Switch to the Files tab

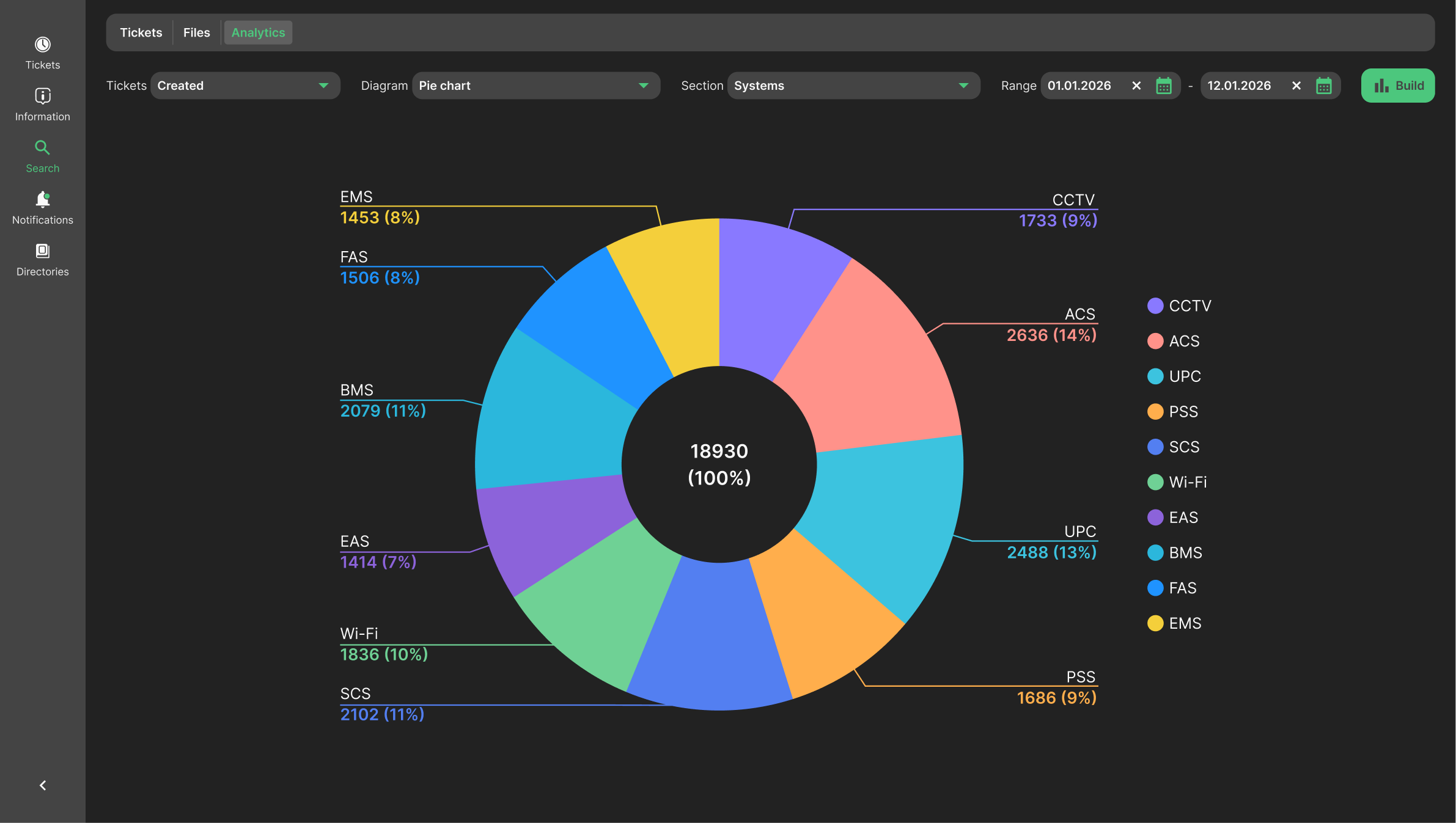click(x=196, y=32)
